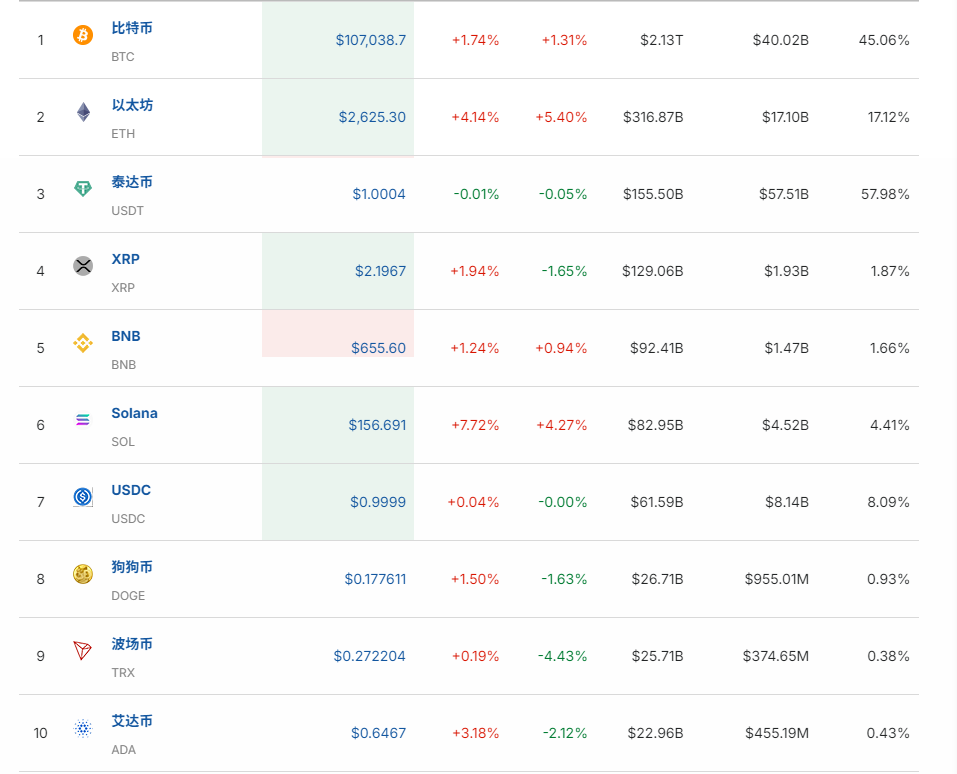The image size is (957, 774).
Task: Click USDC price $0.9999
Action: [x=378, y=502]
